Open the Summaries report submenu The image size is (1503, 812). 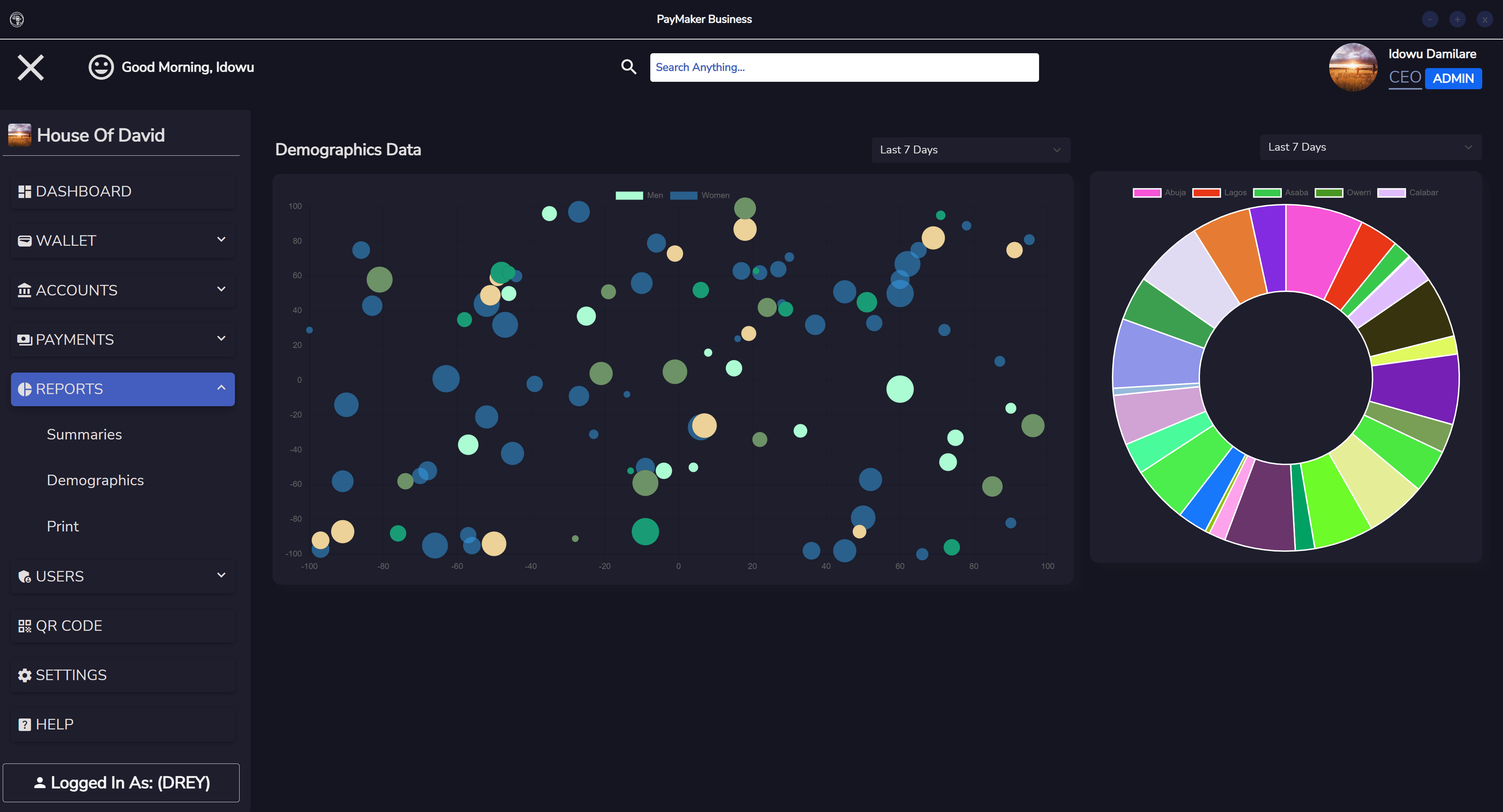[84, 435]
